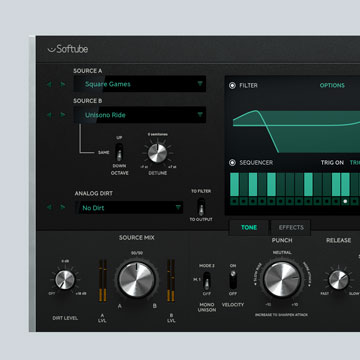Select previous Source A preset arrow
The image size is (360, 360).
pyautogui.click(x=49, y=84)
